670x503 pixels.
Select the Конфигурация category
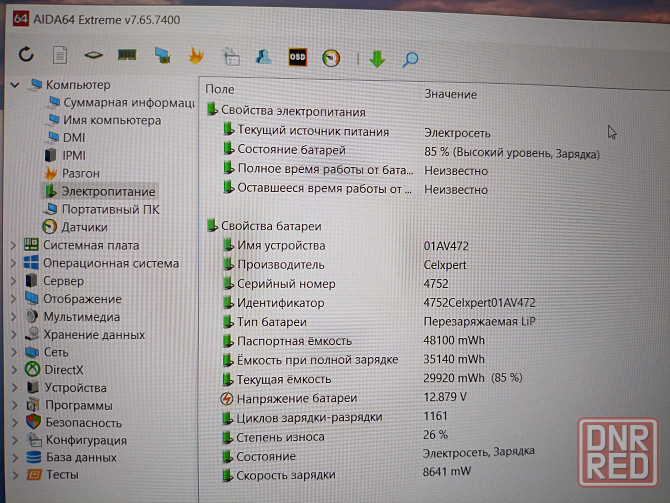tap(77, 440)
